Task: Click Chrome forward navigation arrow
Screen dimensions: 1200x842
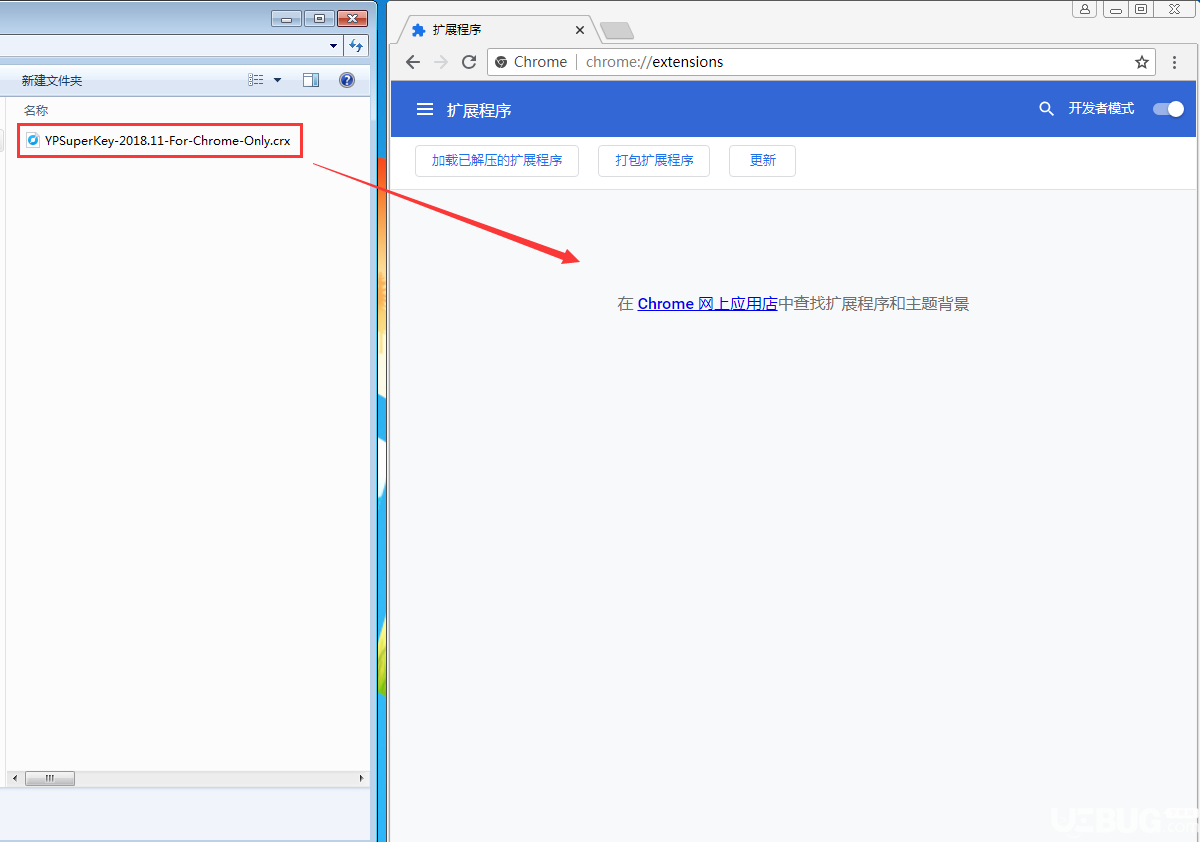Action: (441, 62)
